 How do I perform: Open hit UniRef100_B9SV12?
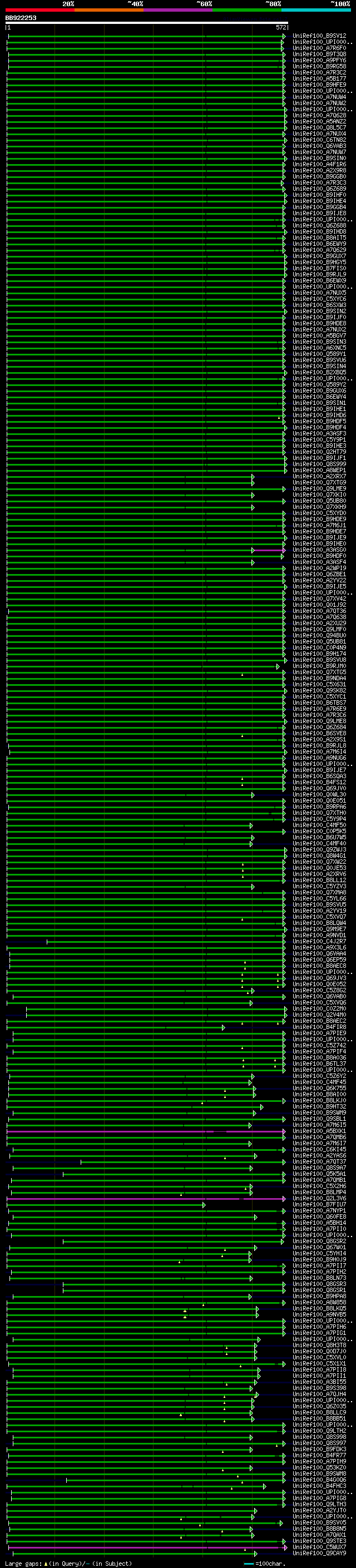click(x=319, y=36)
